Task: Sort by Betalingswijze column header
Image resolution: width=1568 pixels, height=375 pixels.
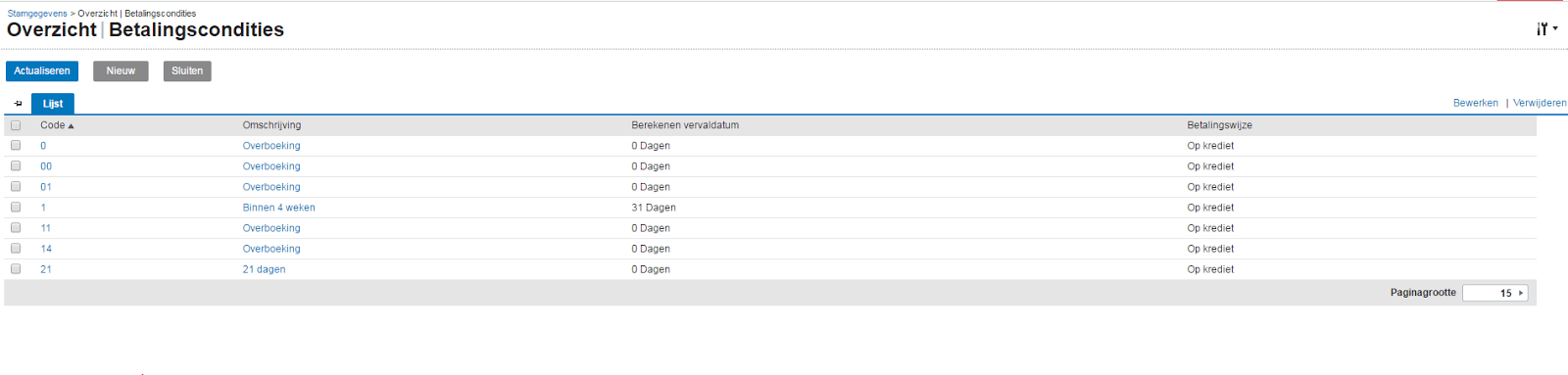Action: 1220,125
